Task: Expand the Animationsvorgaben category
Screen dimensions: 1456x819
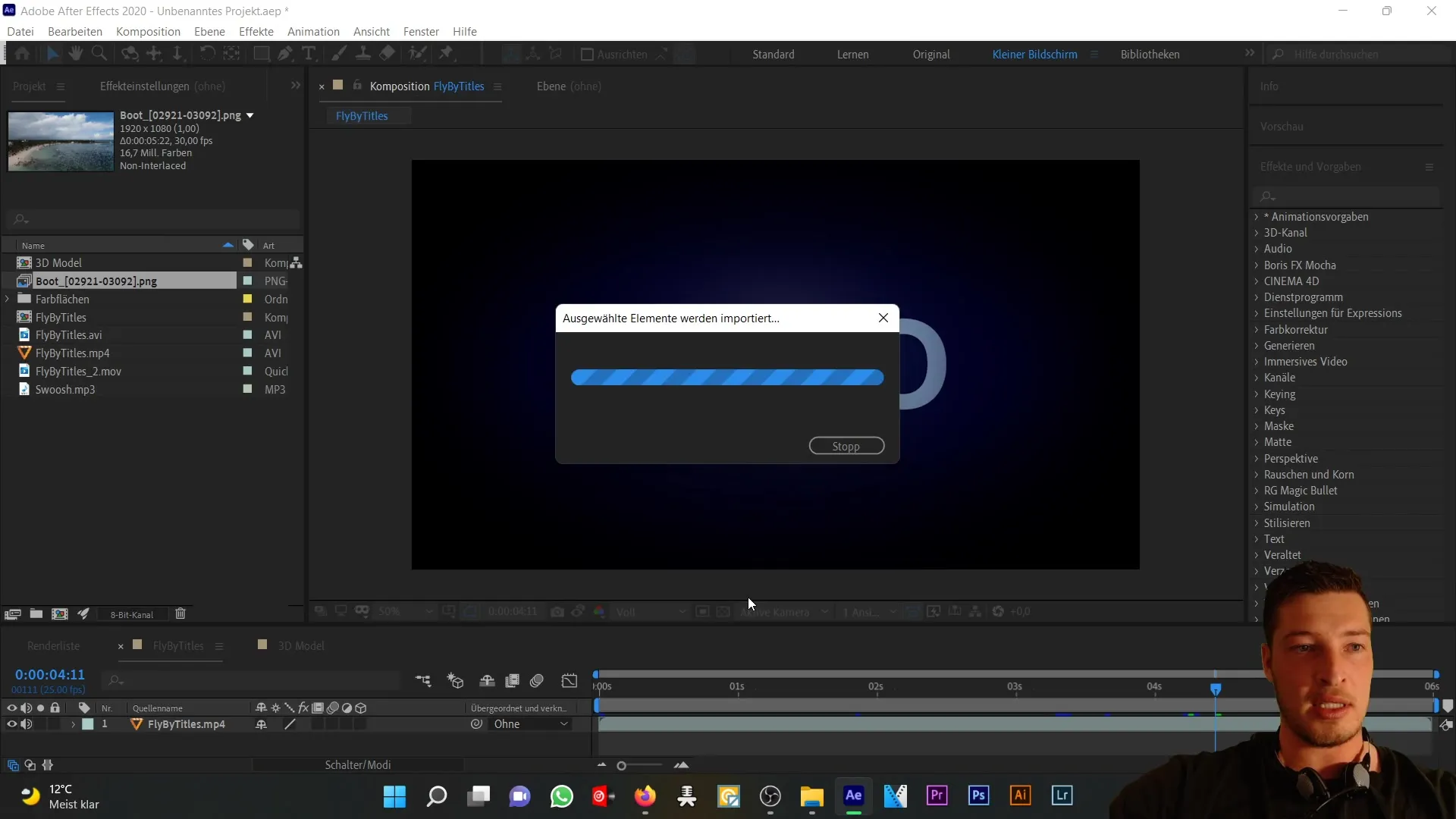Action: click(x=1257, y=217)
